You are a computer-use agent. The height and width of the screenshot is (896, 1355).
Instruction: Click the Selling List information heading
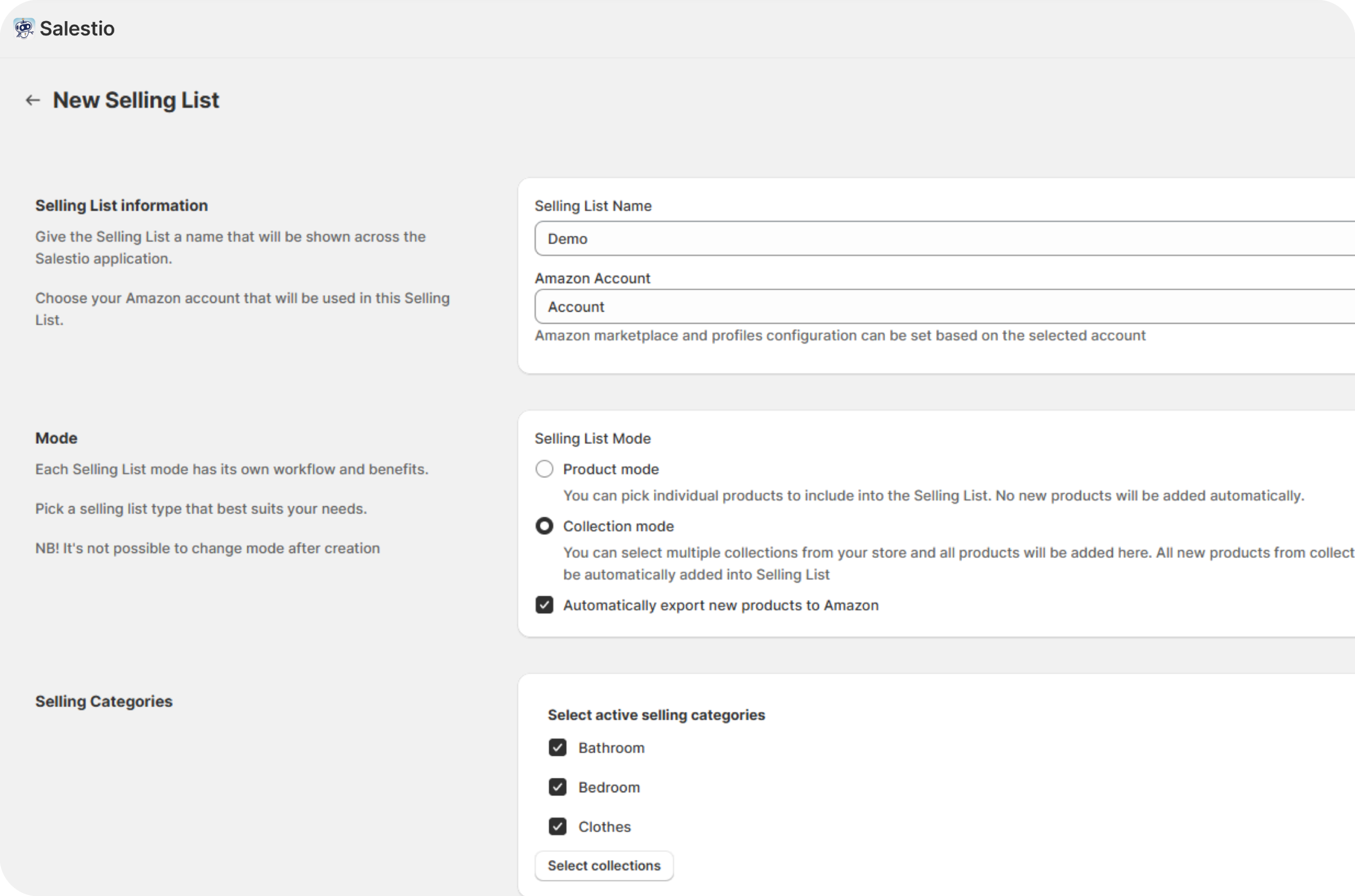point(121,206)
